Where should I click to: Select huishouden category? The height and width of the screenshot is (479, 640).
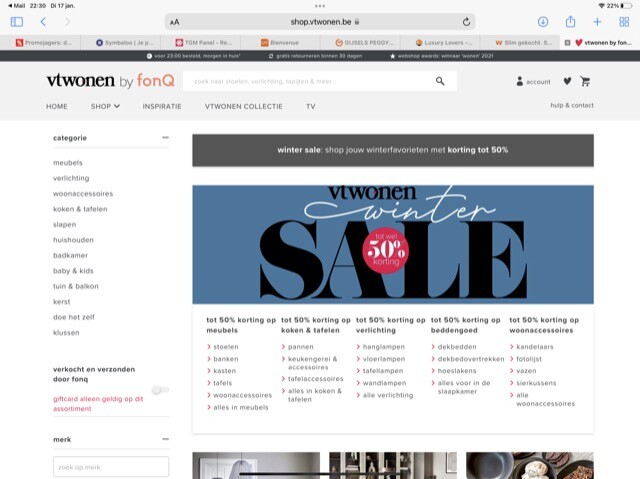pos(73,240)
